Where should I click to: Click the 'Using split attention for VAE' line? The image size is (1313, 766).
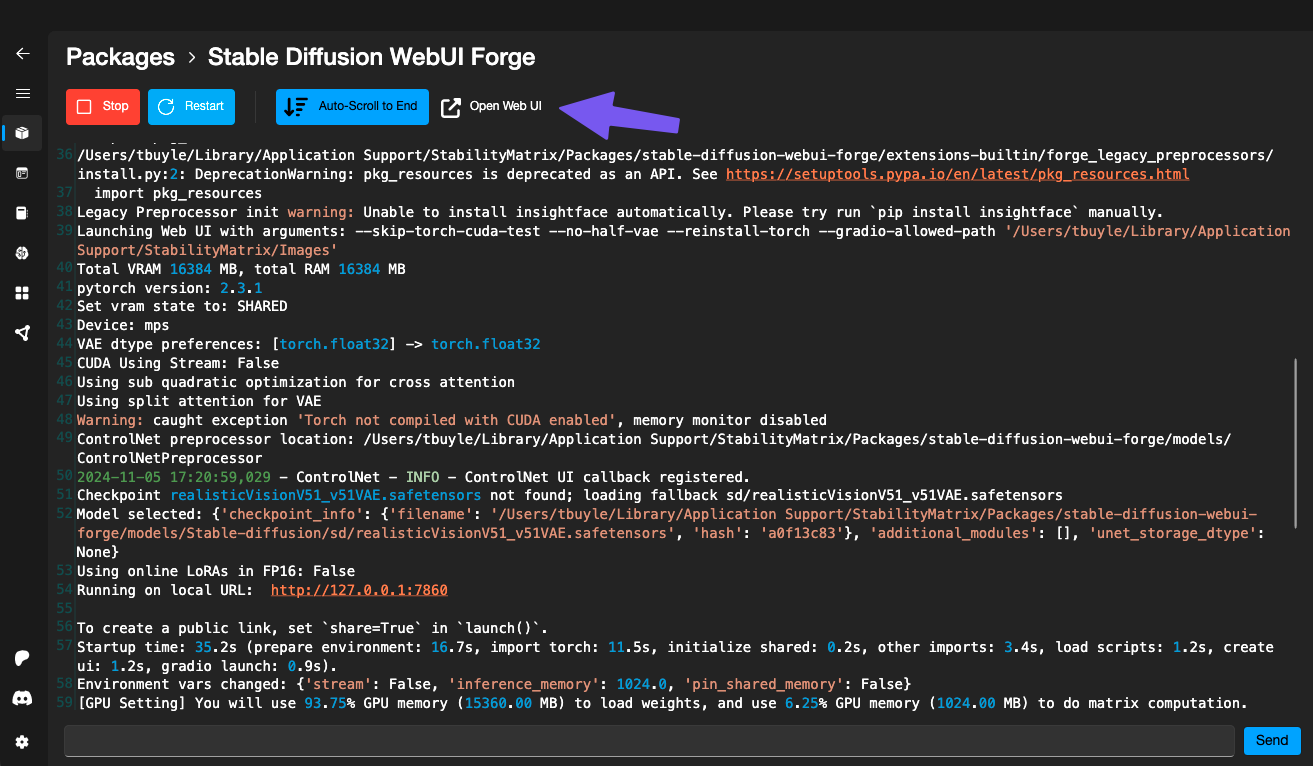(199, 401)
